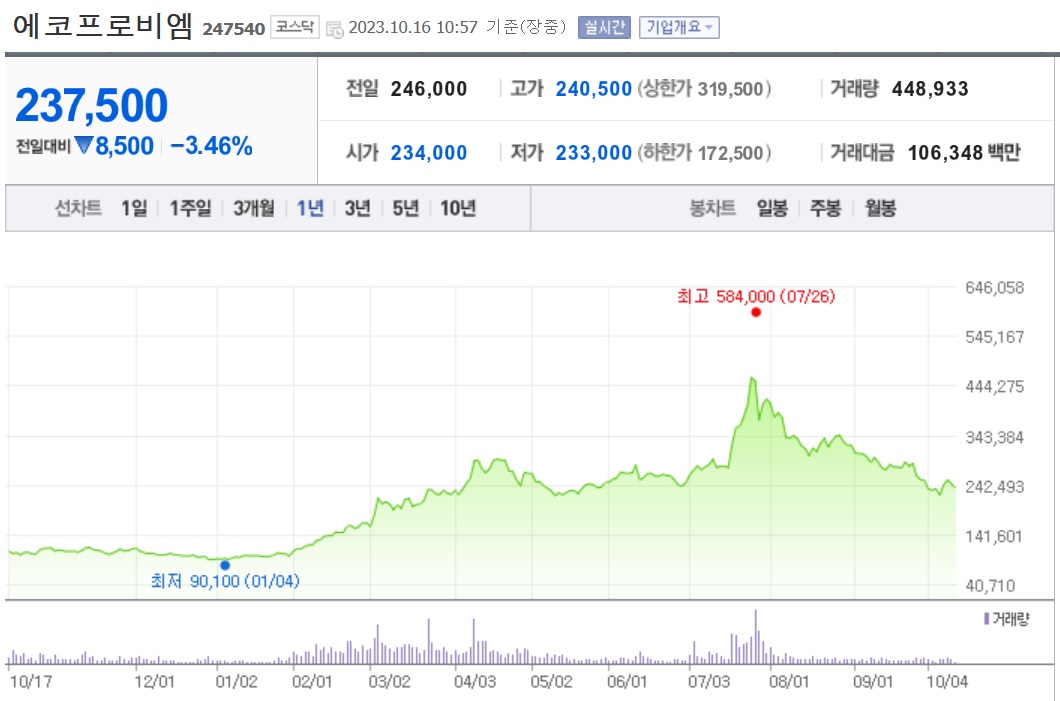Image resolution: width=1060 pixels, height=701 pixels.
Task: Click the blue 최저 90,100 low marker dot
Action: click(x=225, y=565)
